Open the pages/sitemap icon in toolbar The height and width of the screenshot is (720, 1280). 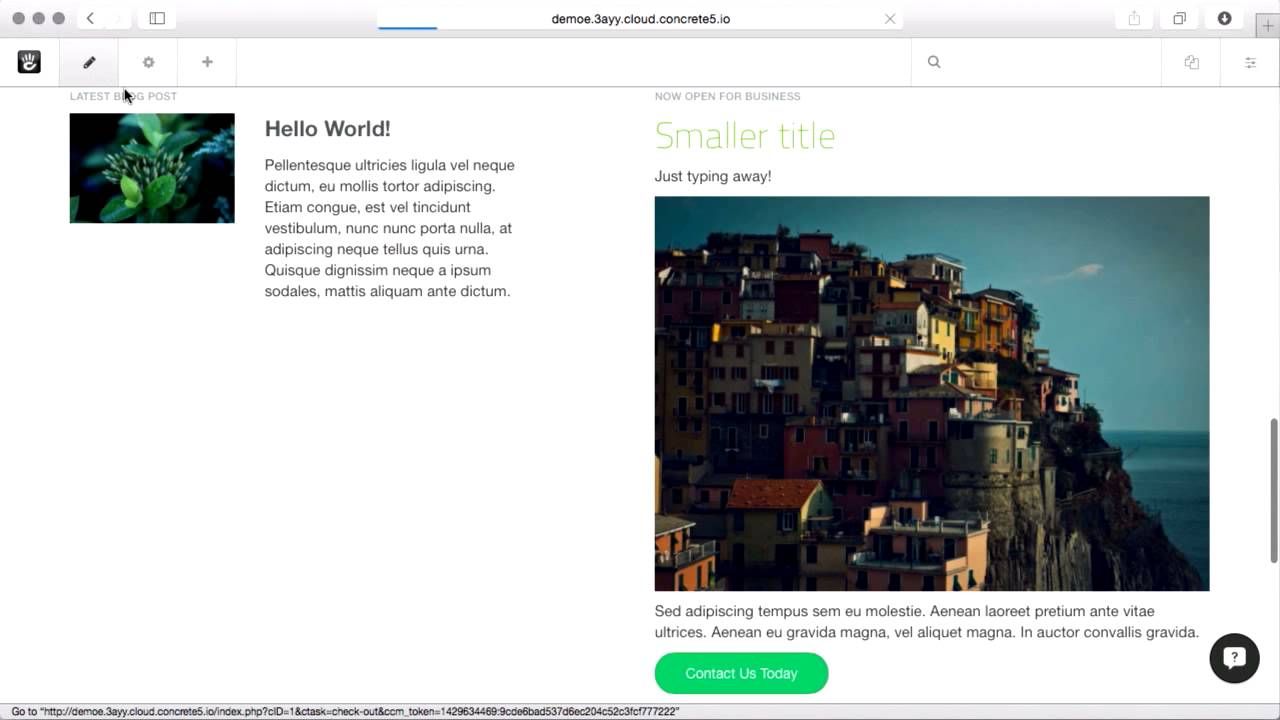[x=1191, y=62]
